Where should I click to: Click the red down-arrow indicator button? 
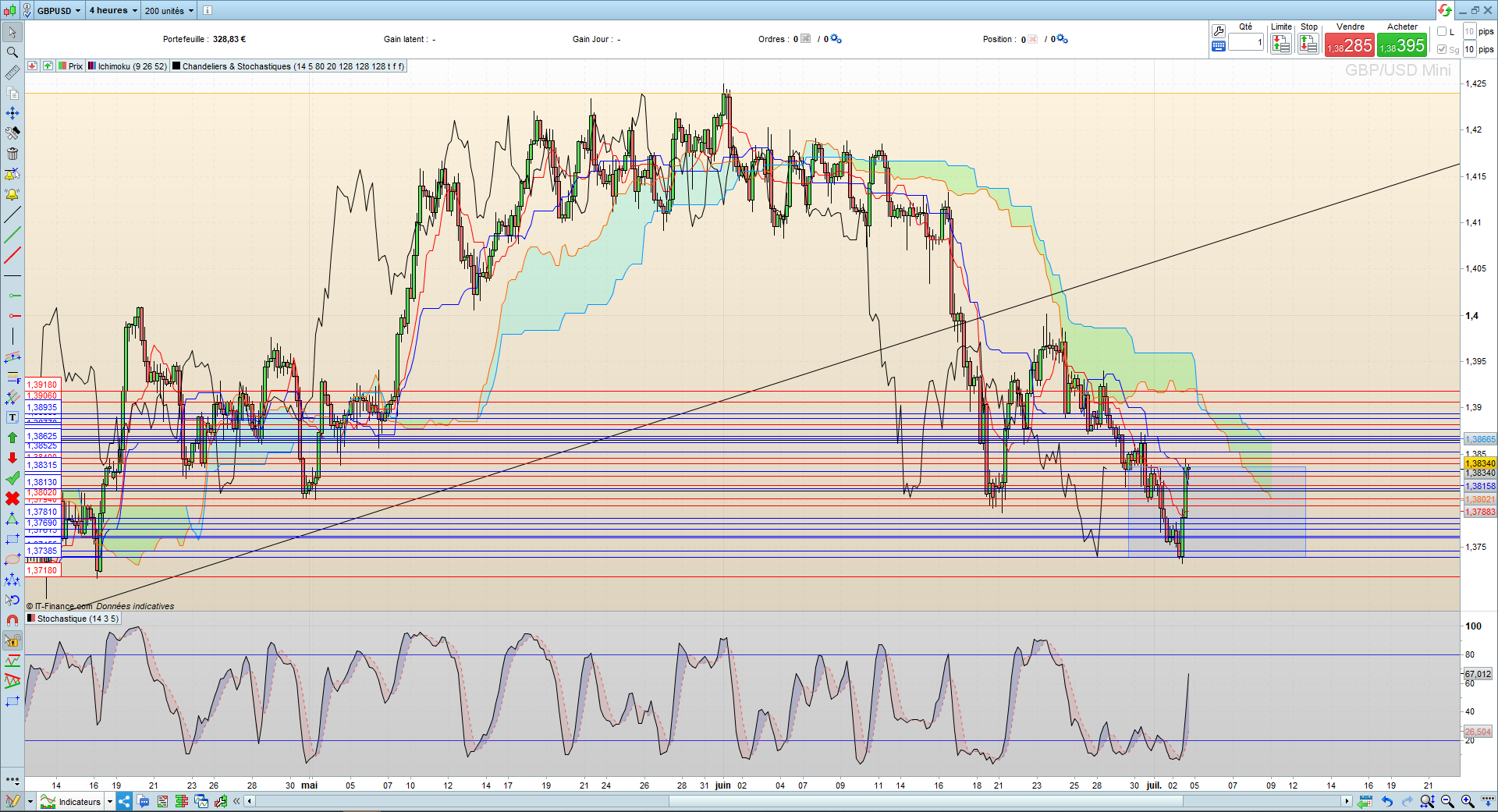32,66
